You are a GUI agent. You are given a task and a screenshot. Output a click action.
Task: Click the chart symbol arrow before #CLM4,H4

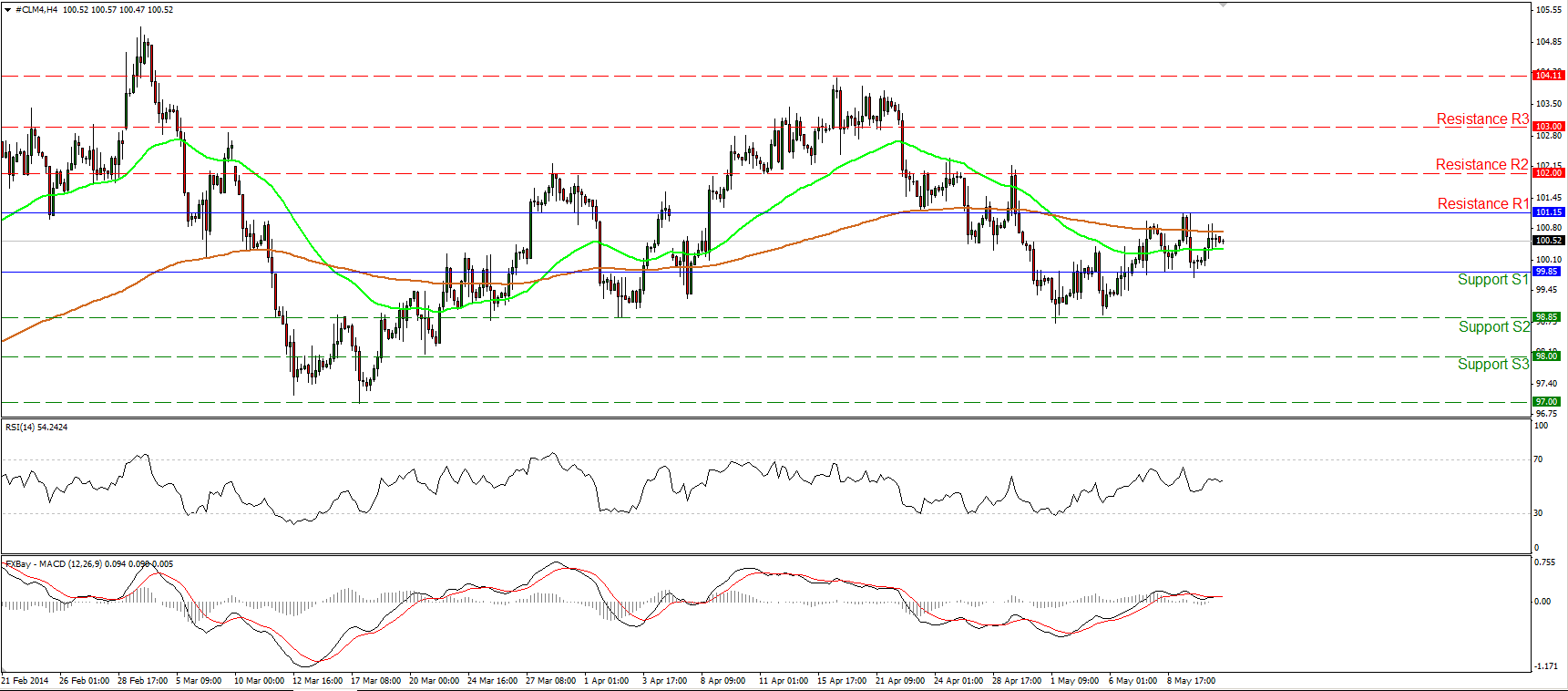pyautogui.click(x=9, y=9)
